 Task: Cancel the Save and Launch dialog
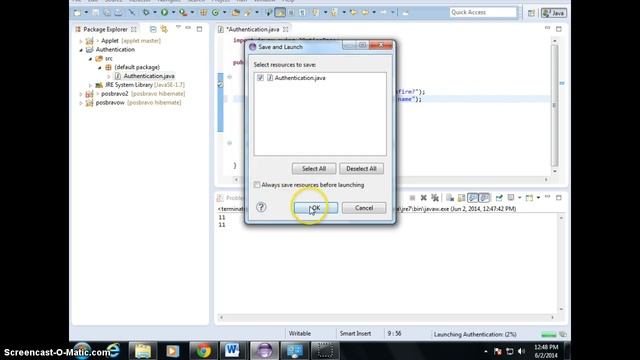tap(364, 208)
